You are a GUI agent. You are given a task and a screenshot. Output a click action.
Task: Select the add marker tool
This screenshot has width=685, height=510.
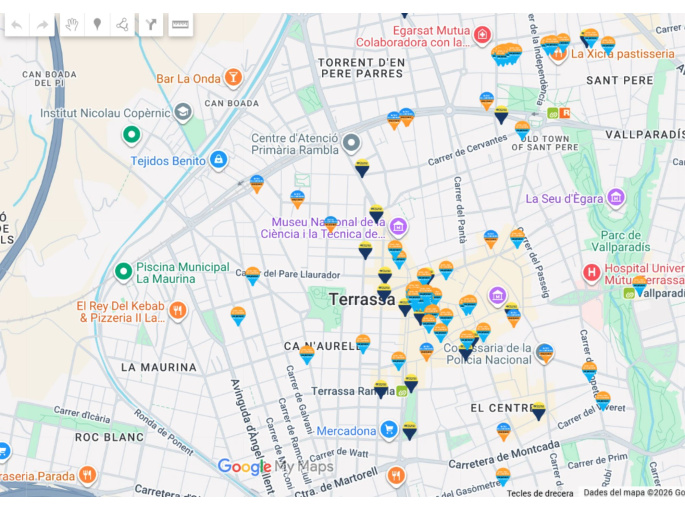(x=97, y=25)
